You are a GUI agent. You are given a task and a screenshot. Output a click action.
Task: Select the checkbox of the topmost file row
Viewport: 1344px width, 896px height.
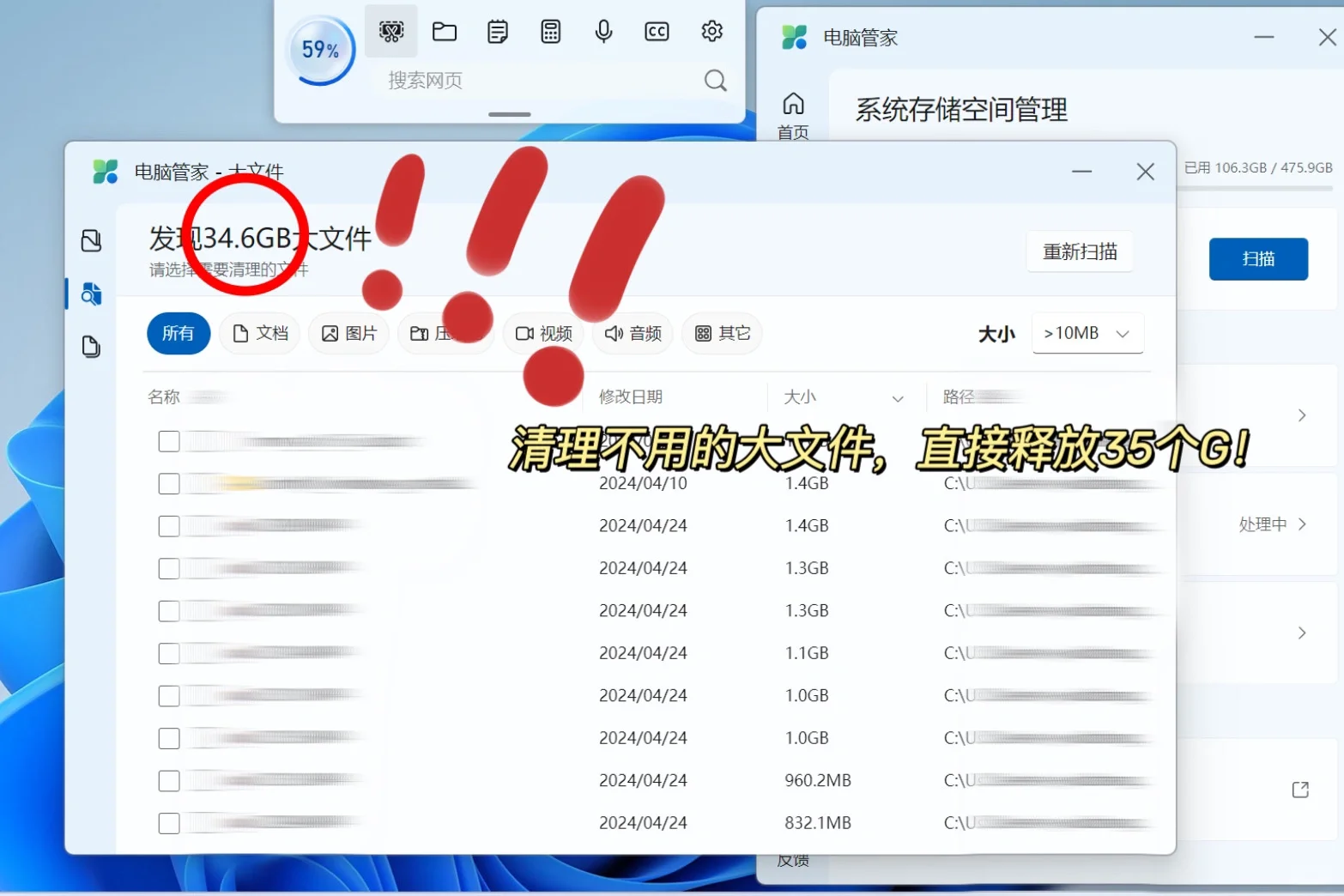coord(168,440)
